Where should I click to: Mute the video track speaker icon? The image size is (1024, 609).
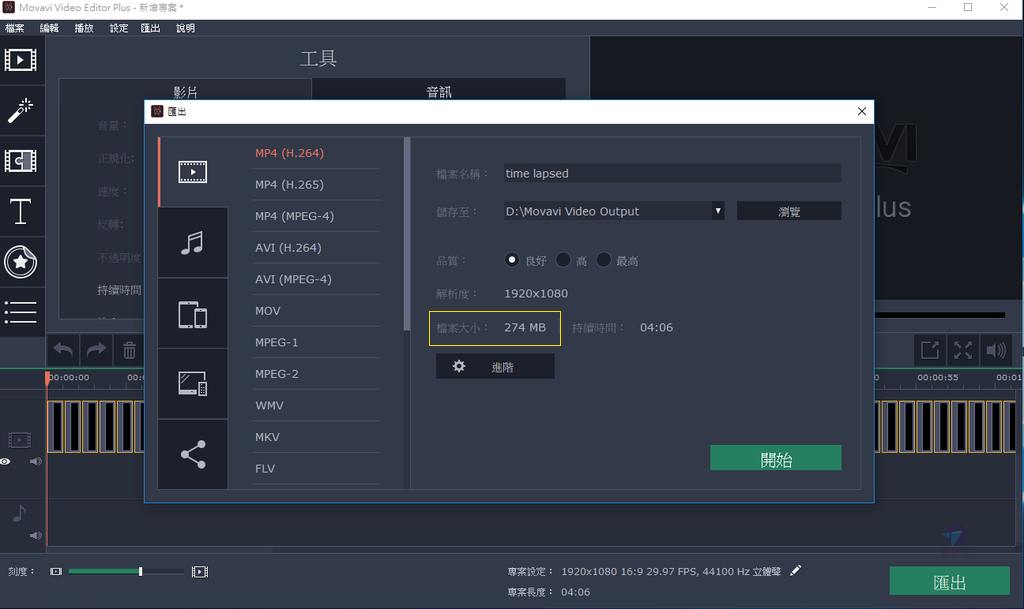(x=35, y=461)
